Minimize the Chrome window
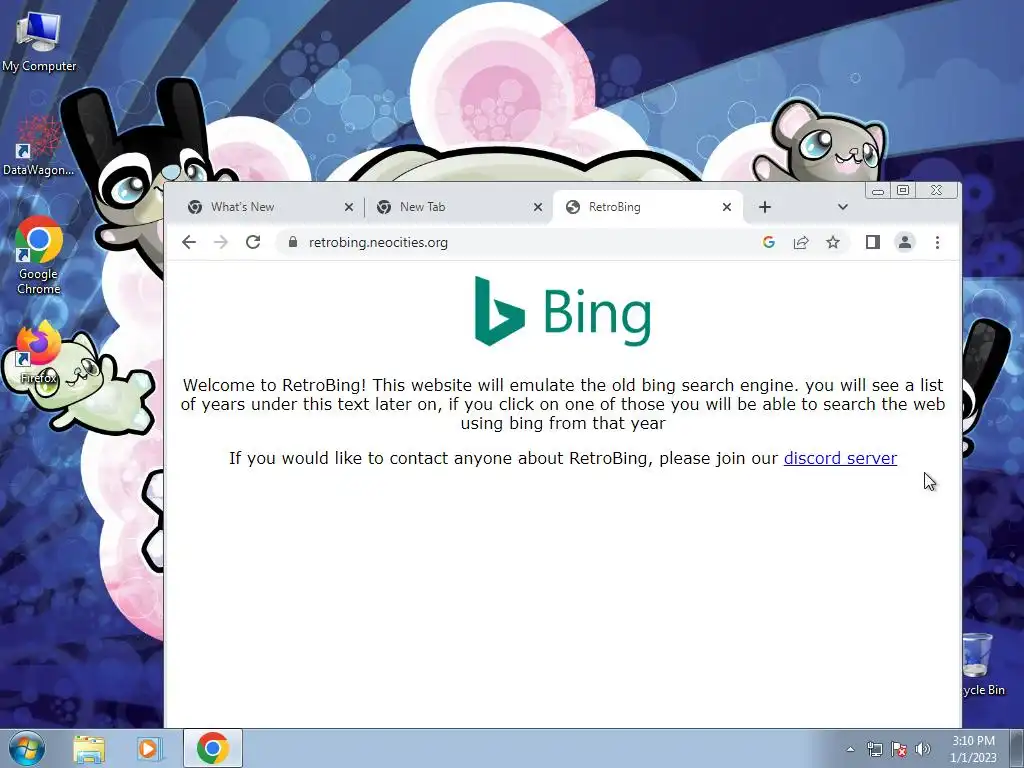The height and width of the screenshot is (768, 1024). (x=878, y=191)
